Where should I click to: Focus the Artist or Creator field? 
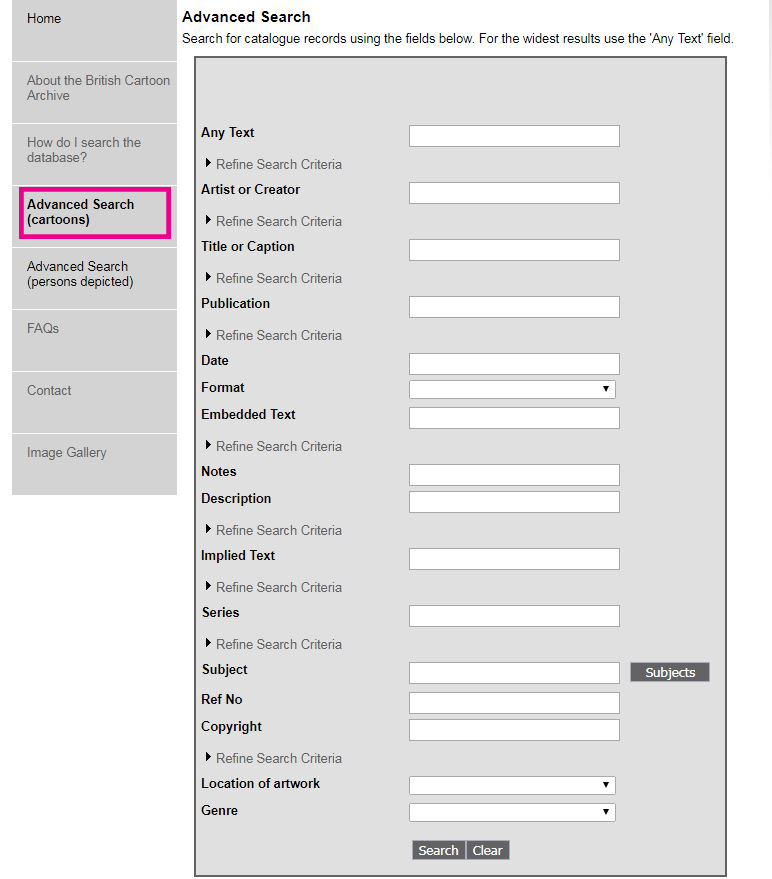pos(514,193)
